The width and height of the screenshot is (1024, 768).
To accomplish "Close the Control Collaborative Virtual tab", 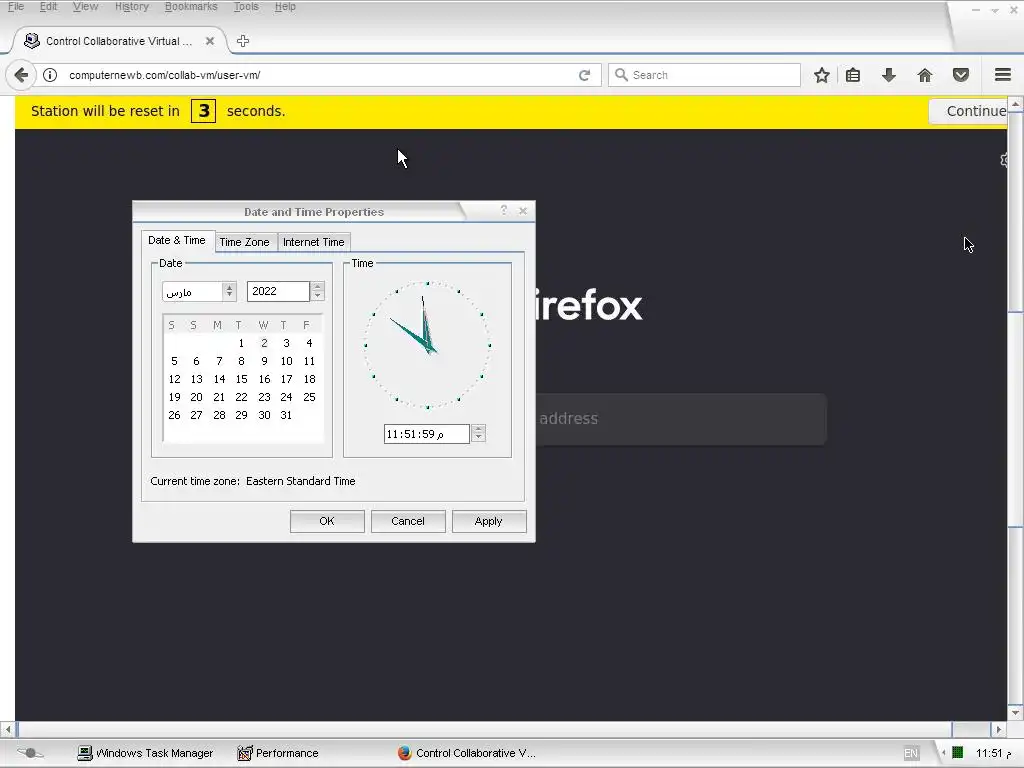I will pyautogui.click(x=210, y=41).
